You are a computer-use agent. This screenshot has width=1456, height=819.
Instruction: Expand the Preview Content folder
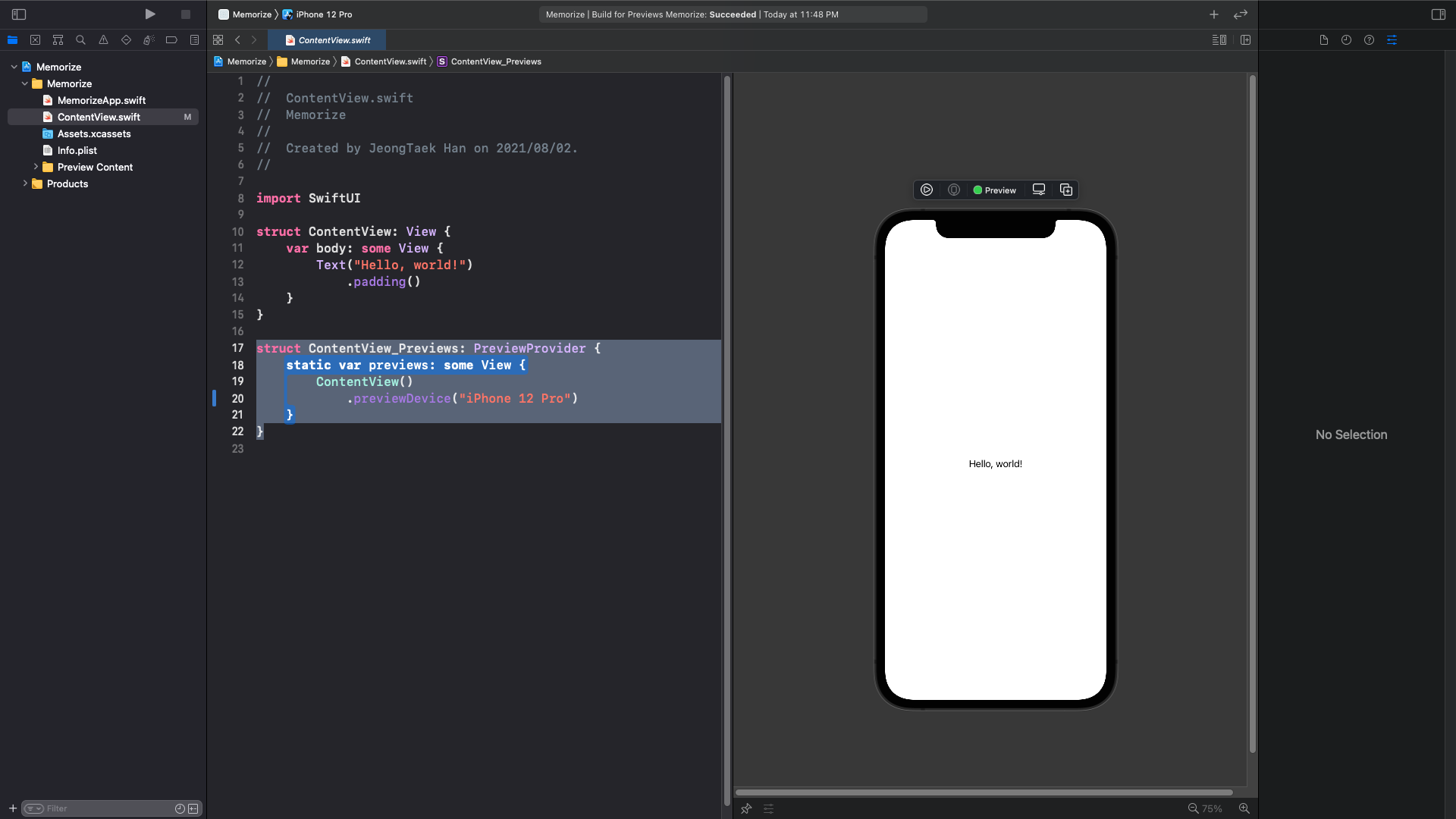[x=36, y=167]
